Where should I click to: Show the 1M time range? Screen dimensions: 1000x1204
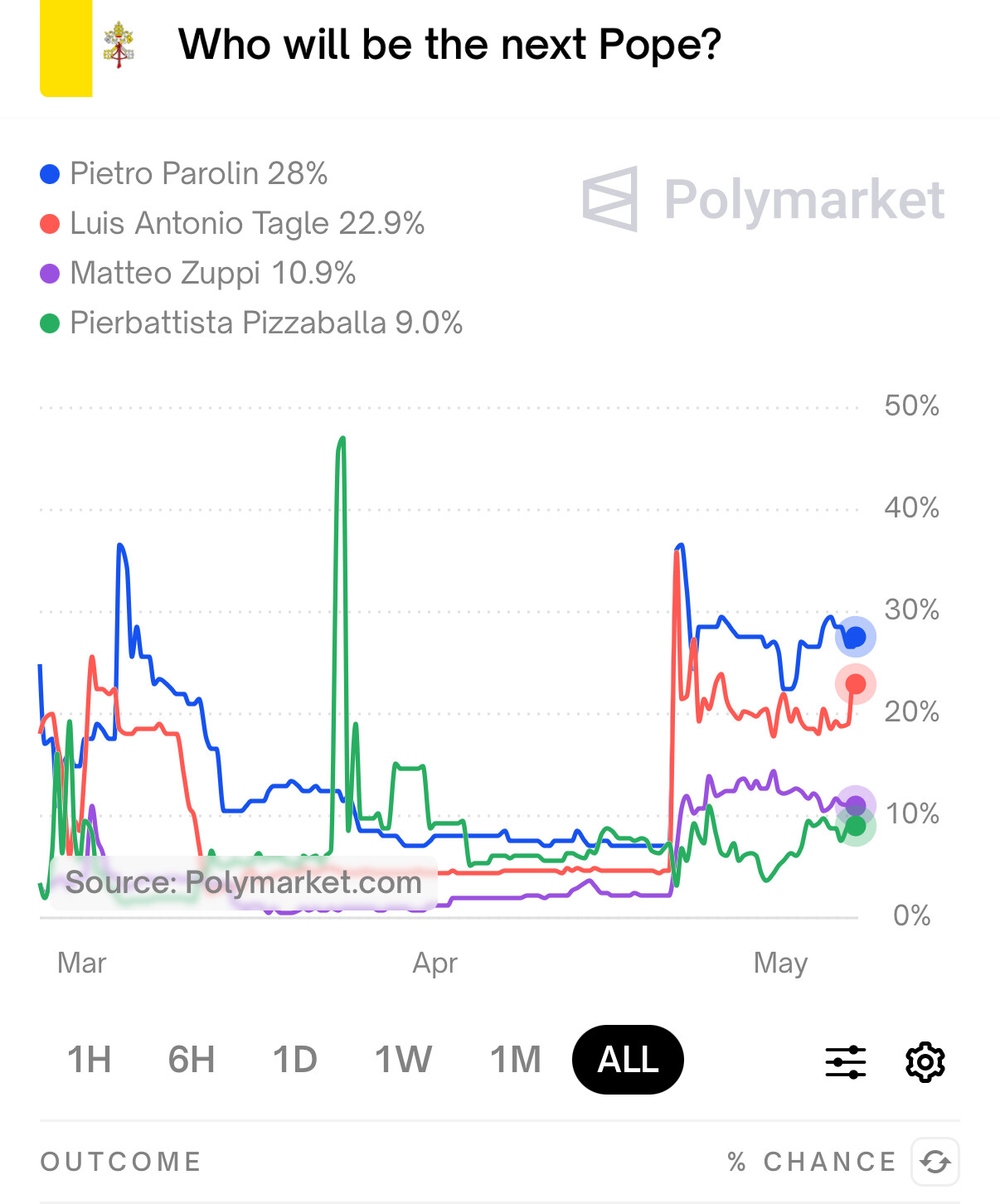pyautogui.click(x=515, y=1060)
